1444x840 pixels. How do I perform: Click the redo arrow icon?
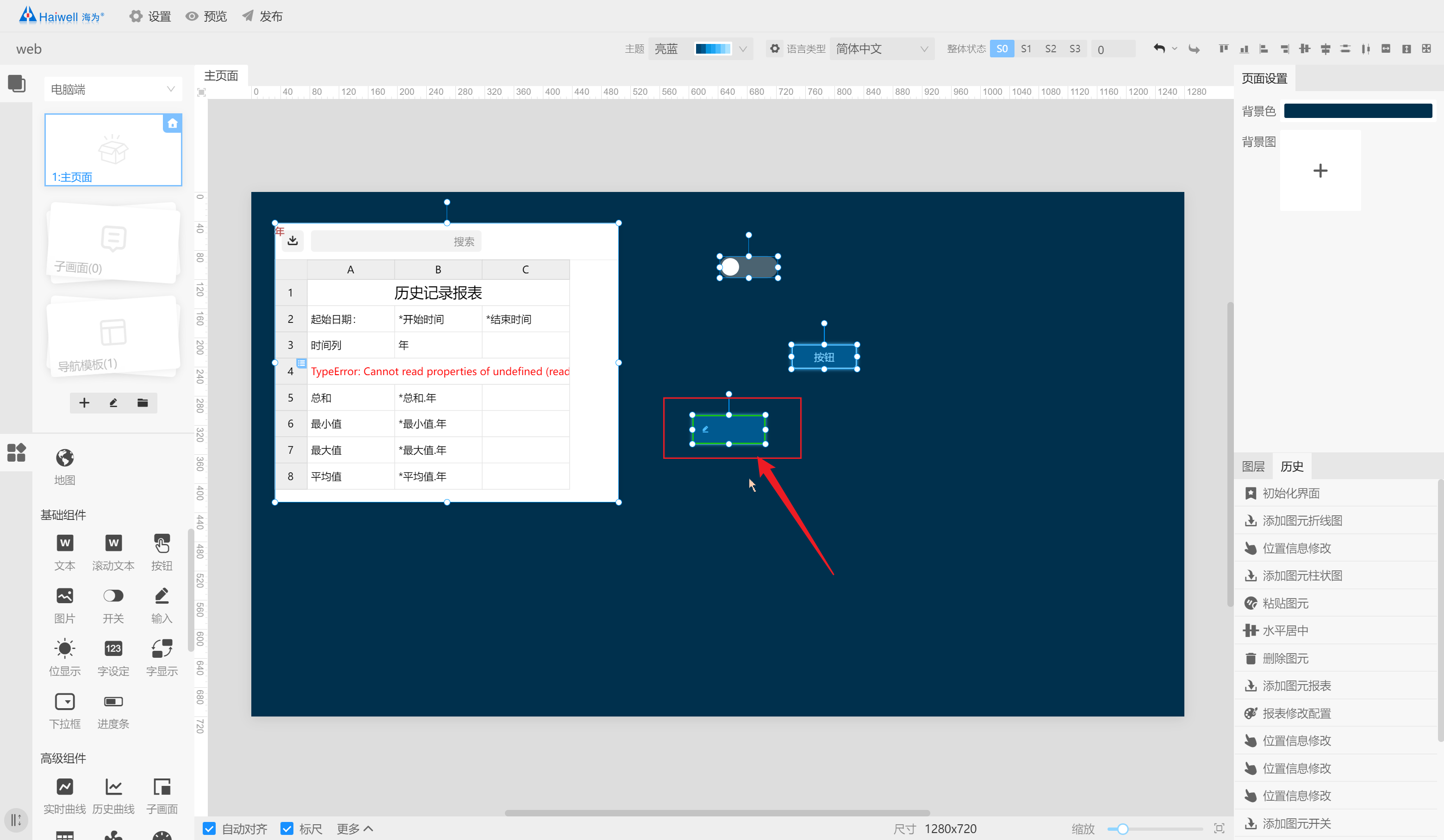1194,49
